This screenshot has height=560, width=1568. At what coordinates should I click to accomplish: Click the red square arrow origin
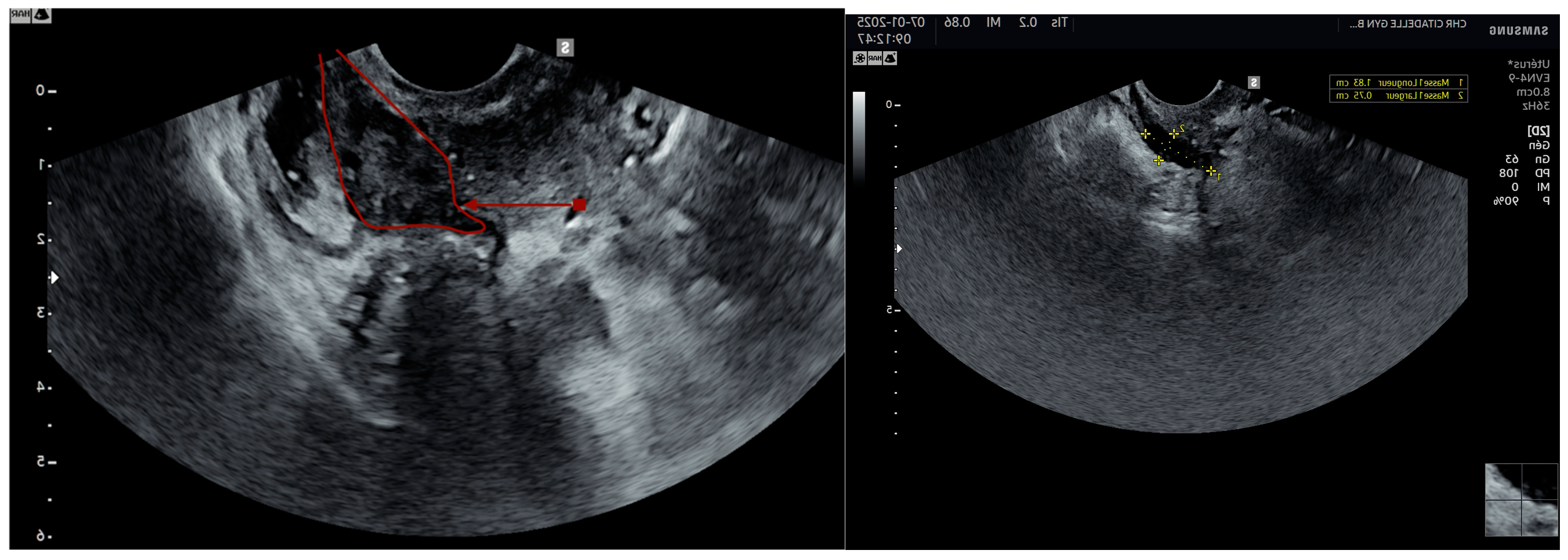click(x=579, y=204)
